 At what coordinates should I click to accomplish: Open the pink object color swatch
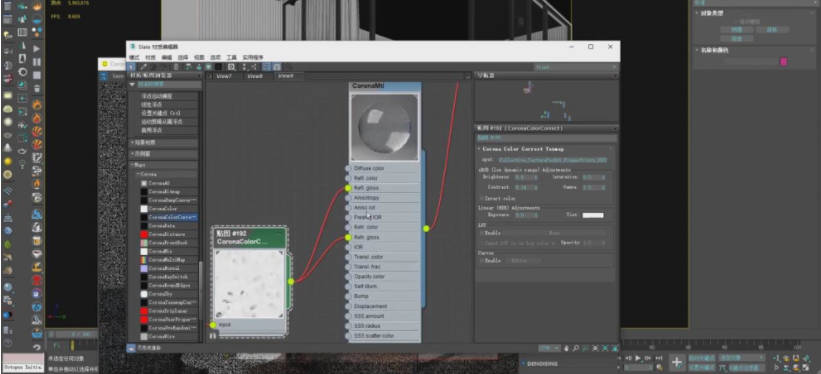coord(783,62)
